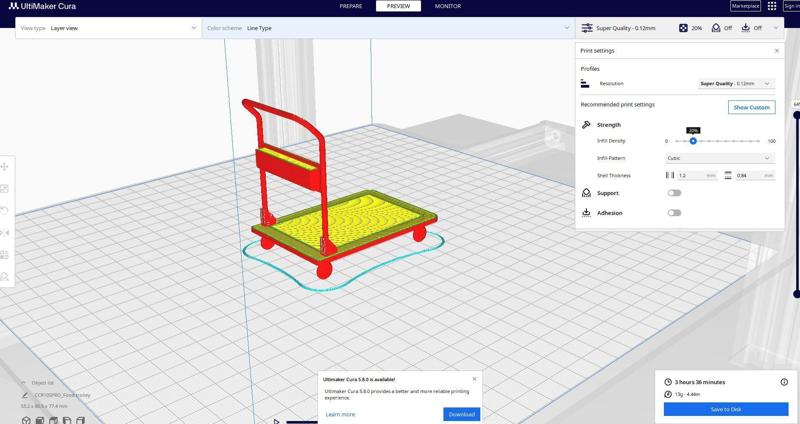
Task: Click the wall thickness 1.2 field
Action: (x=697, y=176)
